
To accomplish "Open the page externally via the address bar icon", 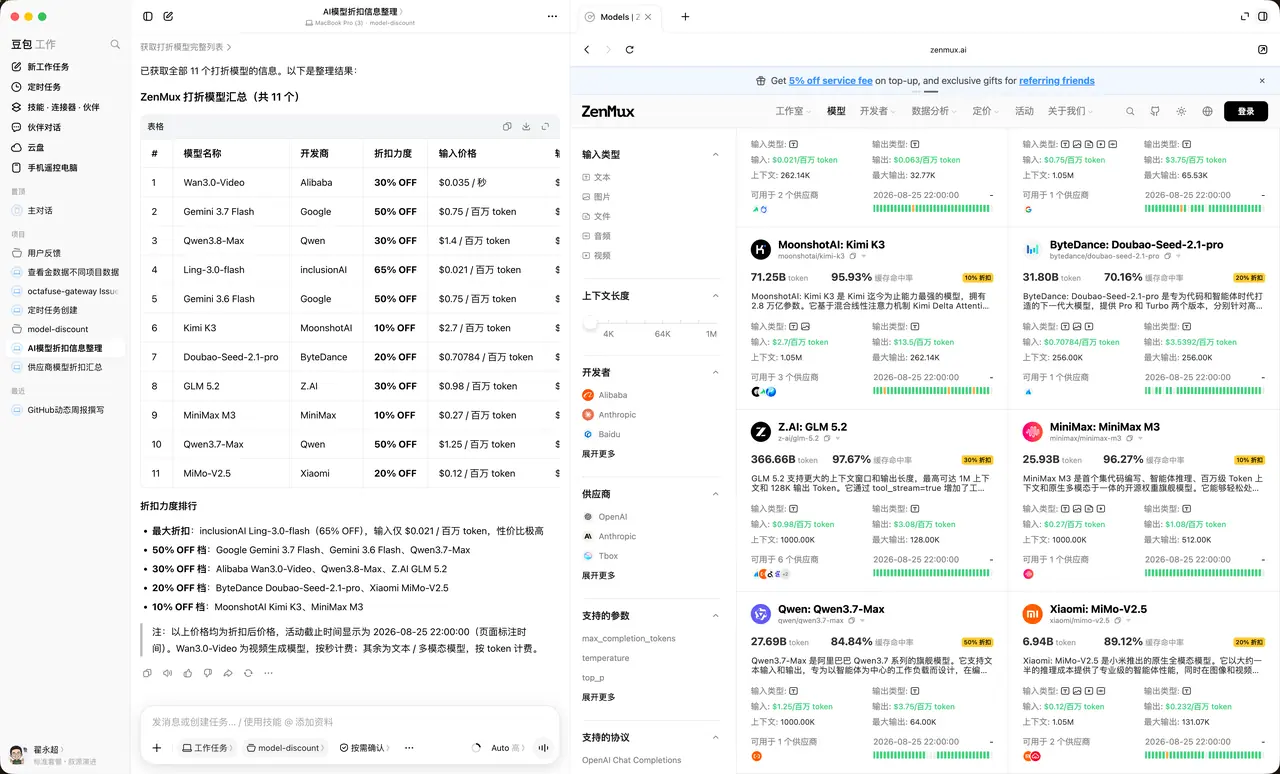I will tap(1262, 49).
